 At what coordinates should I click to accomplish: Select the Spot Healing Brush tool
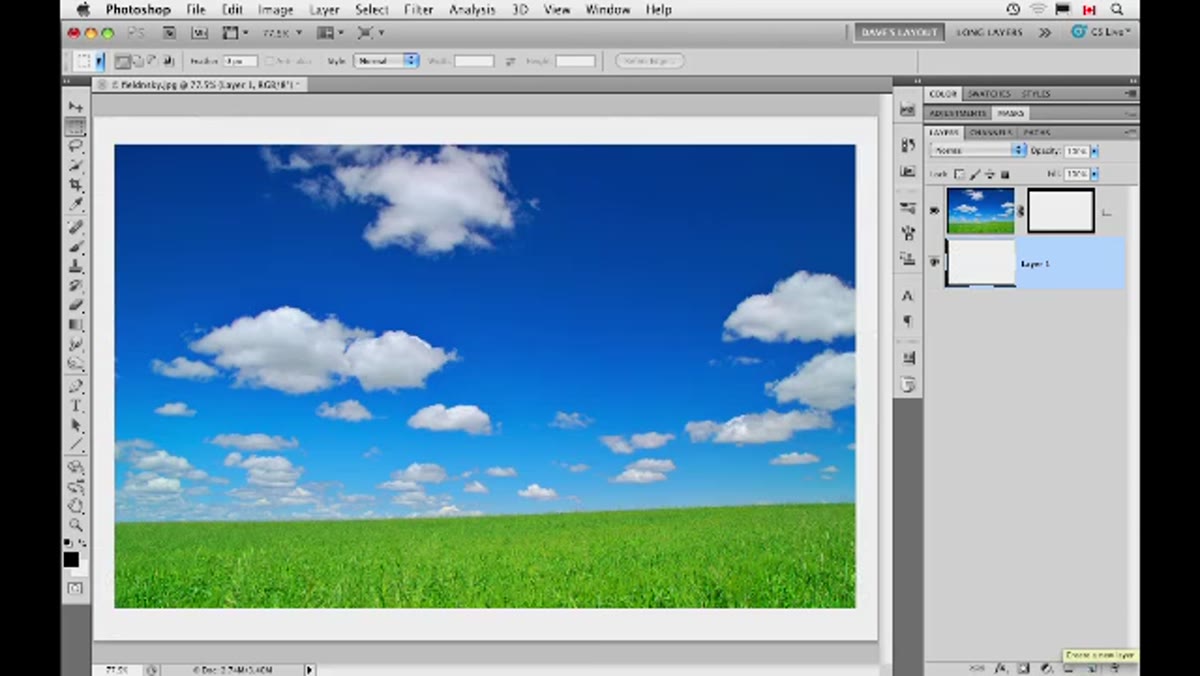(x=76, y=228)
